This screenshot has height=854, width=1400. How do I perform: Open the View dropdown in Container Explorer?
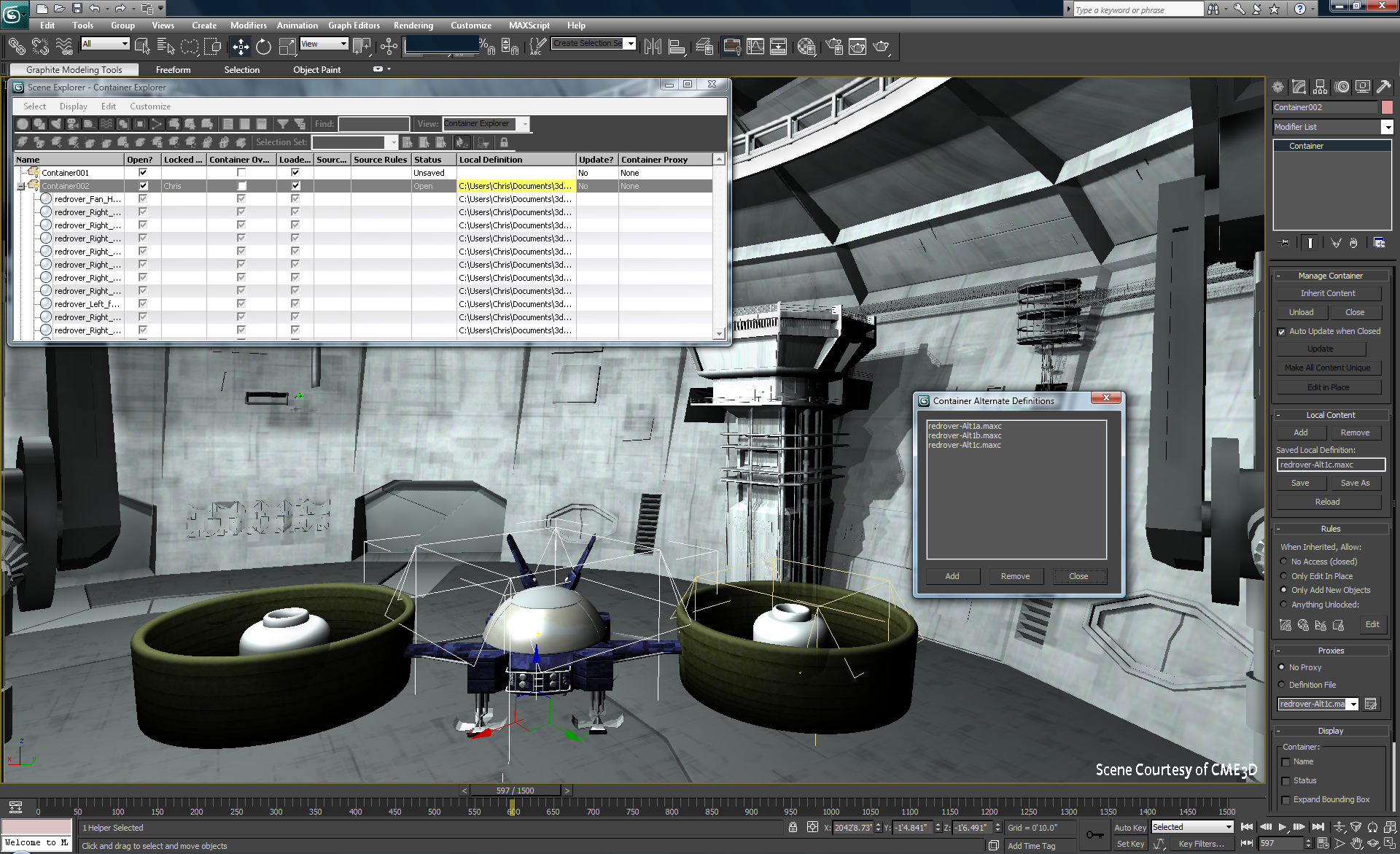pos(524,123)
